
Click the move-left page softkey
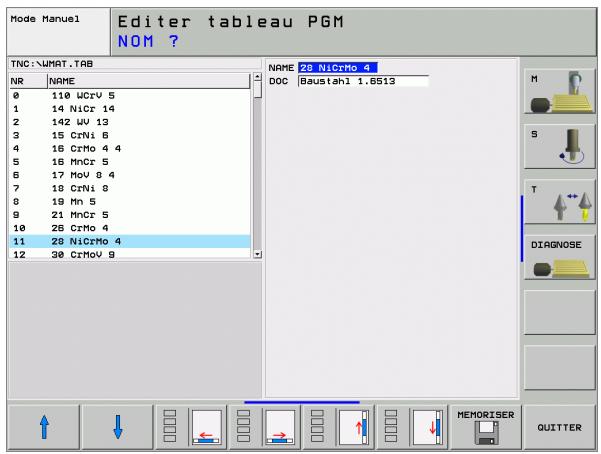[191, 427]
